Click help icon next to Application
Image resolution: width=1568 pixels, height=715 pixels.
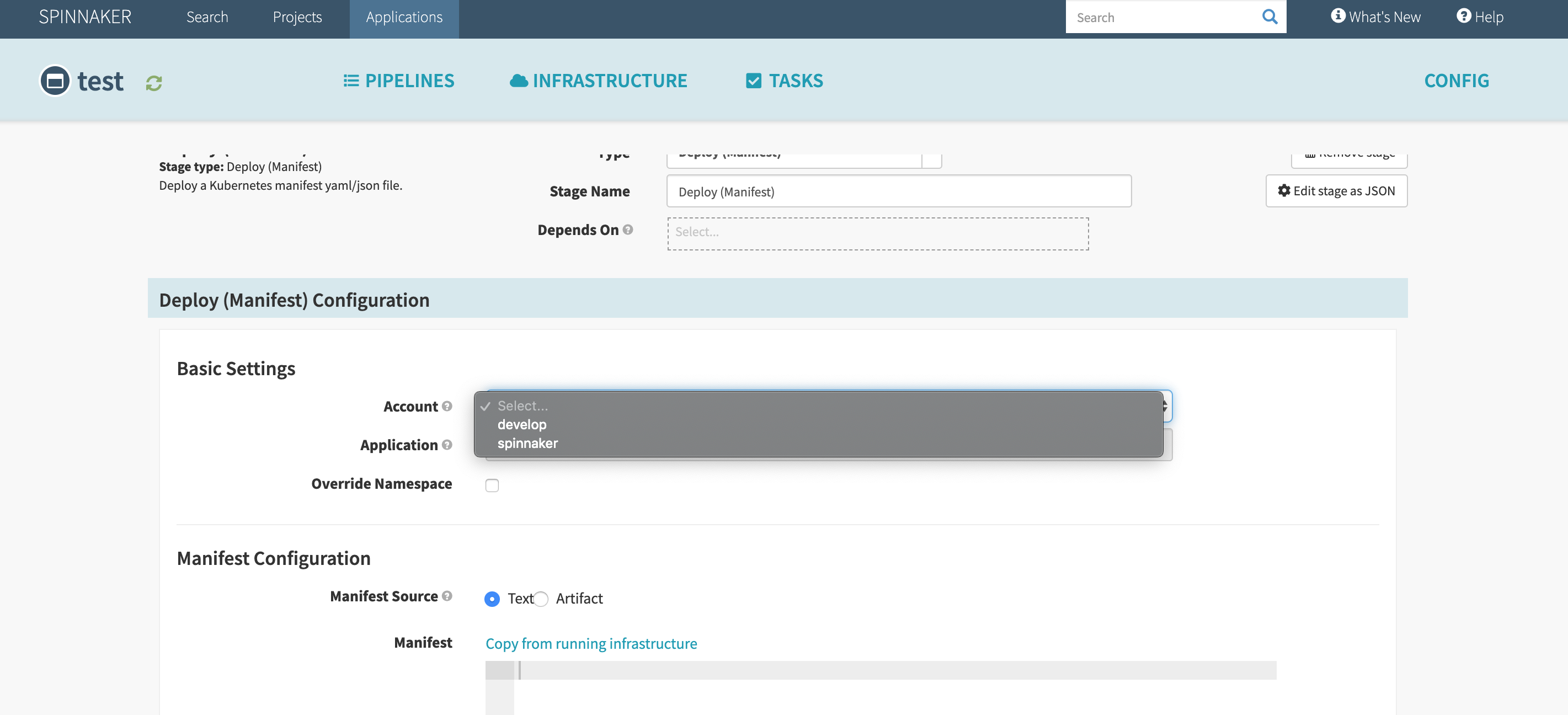click(x=447, y=445)
